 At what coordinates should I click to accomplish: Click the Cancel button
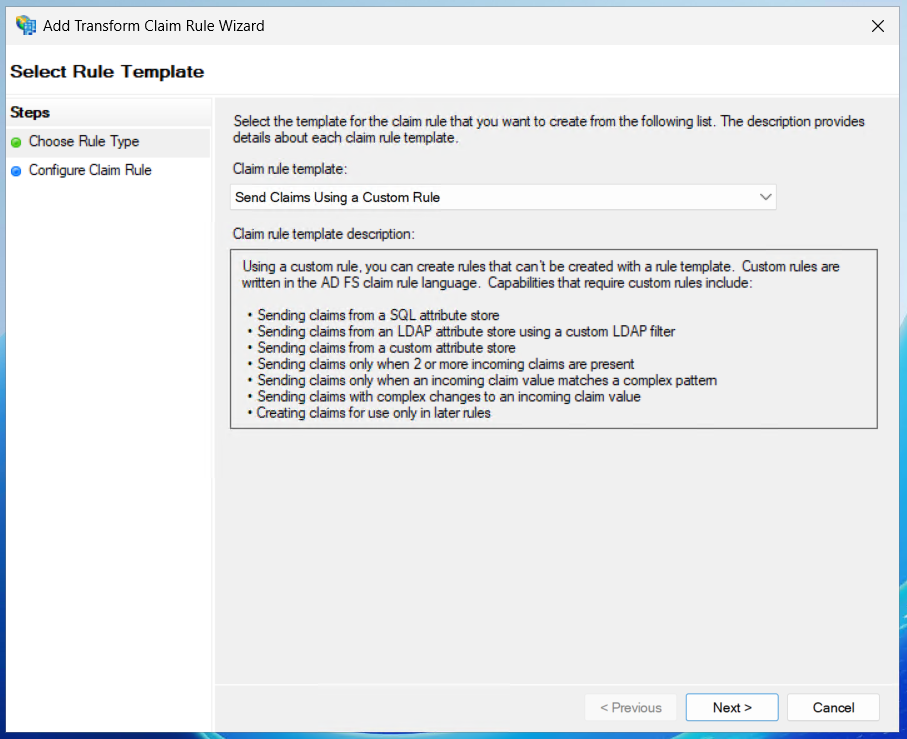point(833,707)
